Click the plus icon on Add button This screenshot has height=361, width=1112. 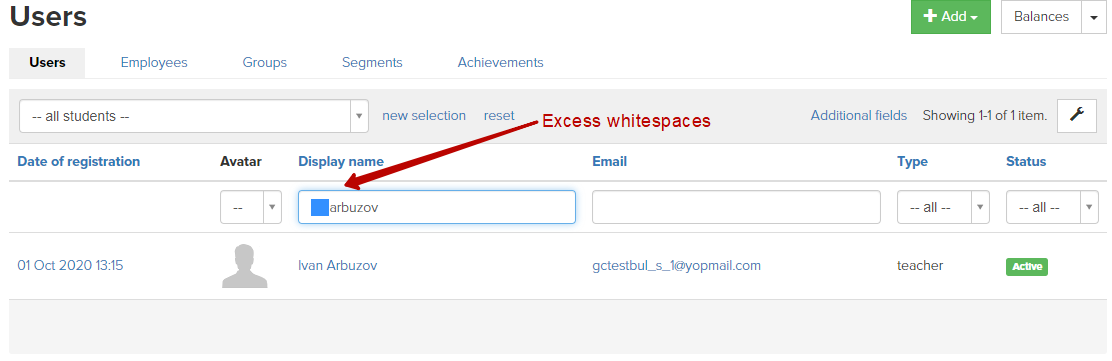point(930,17)
